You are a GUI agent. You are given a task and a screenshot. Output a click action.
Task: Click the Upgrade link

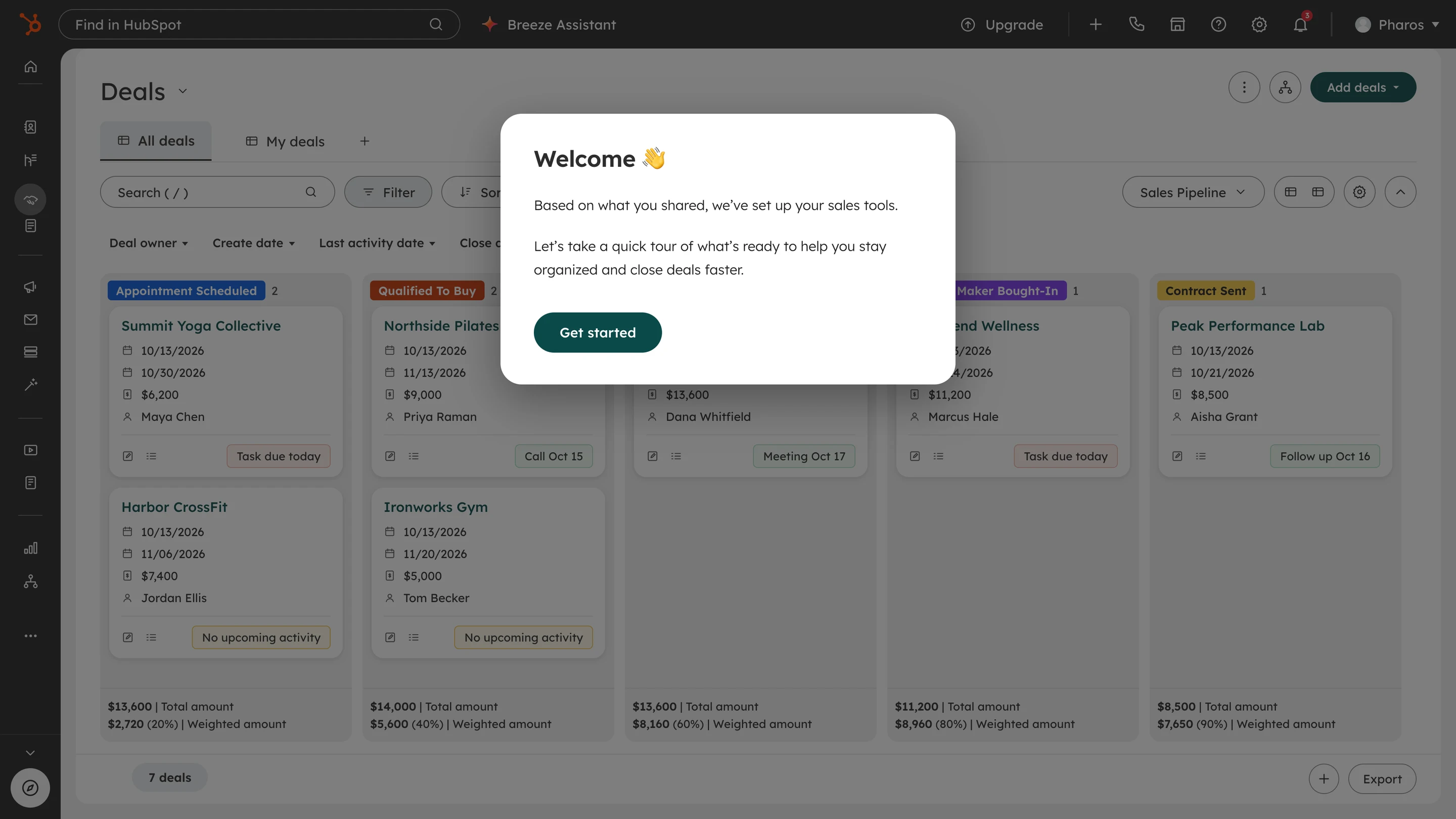1002,24
